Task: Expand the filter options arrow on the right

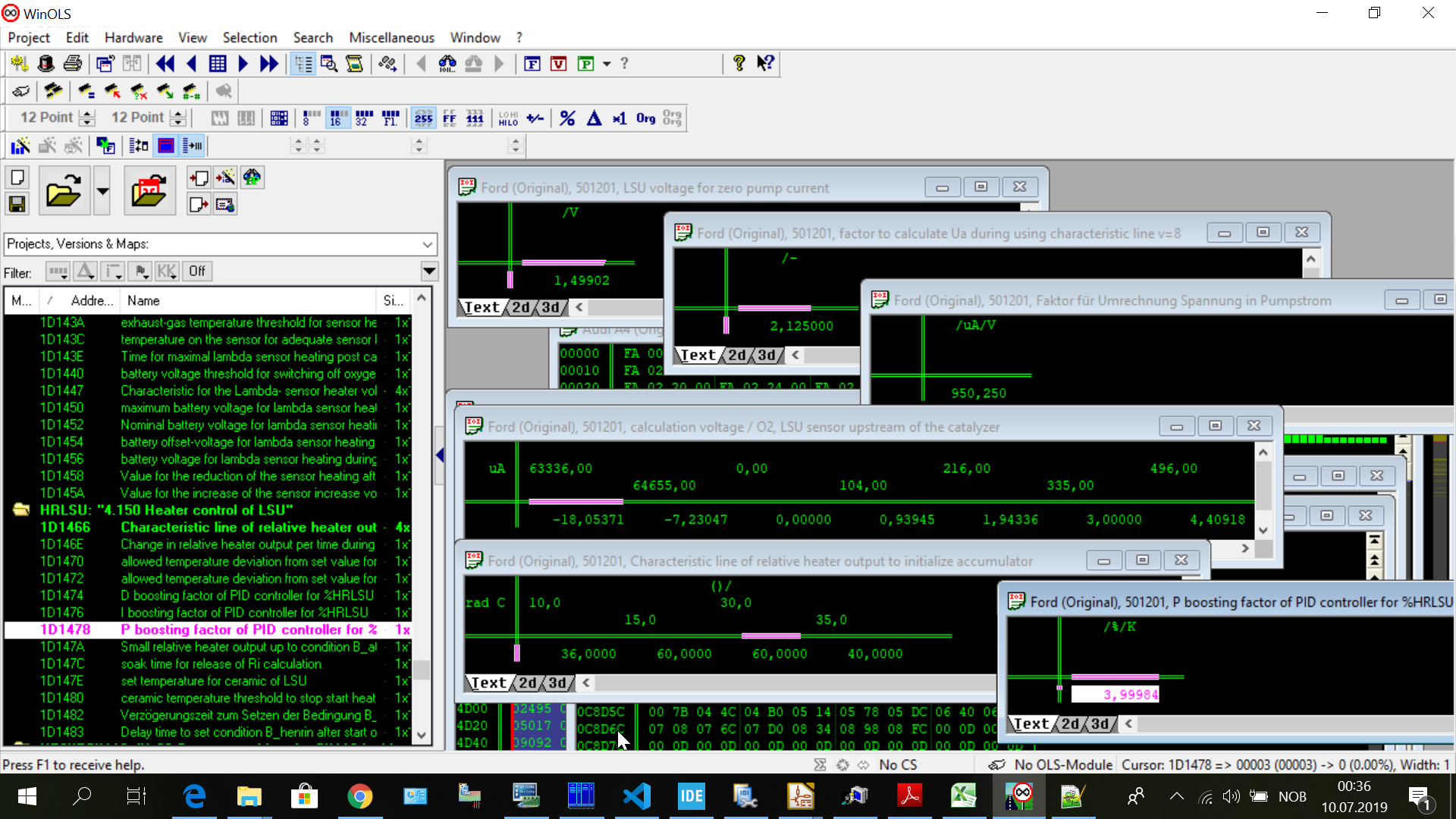Action: click(429, 271)
